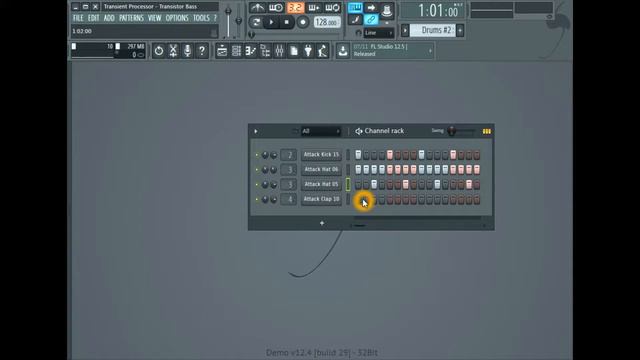Open the Mixer view icon
640x360 pixels.
pos(280,51)
